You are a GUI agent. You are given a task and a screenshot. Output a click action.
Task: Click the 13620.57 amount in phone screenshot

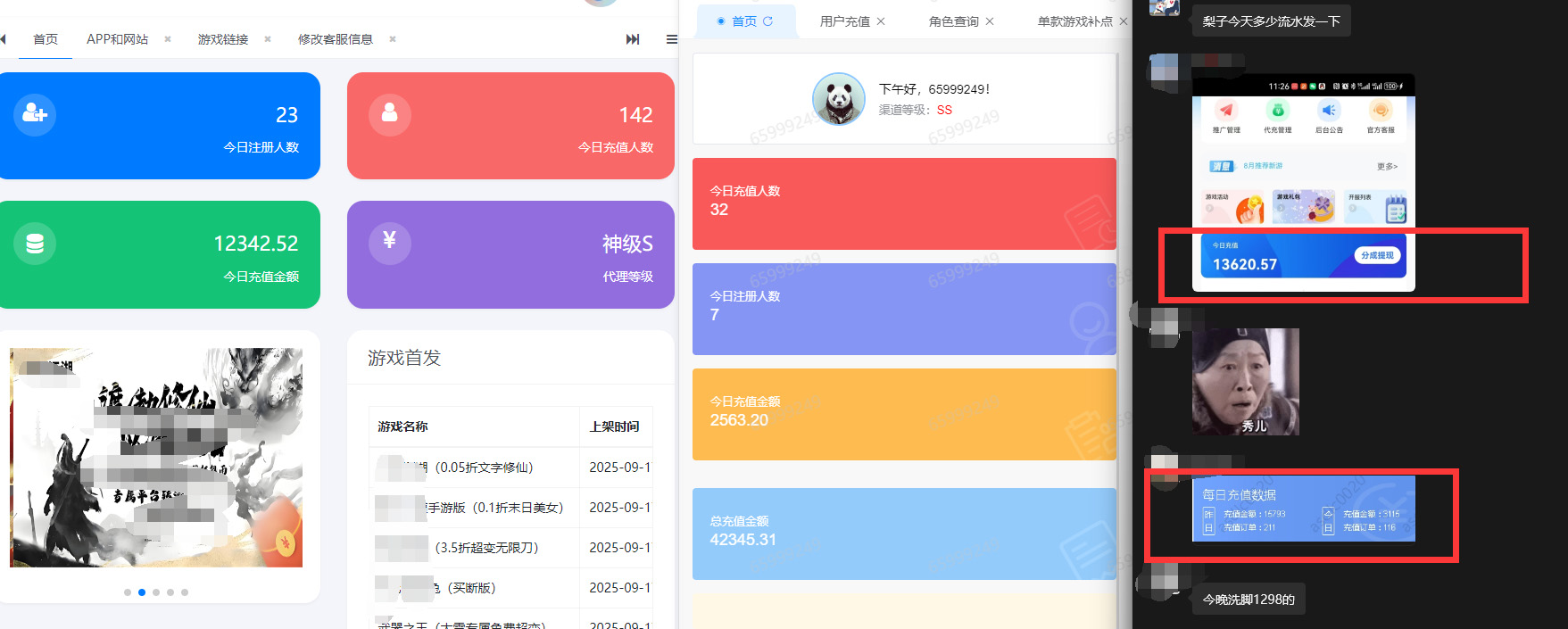tap(1245, 264)
